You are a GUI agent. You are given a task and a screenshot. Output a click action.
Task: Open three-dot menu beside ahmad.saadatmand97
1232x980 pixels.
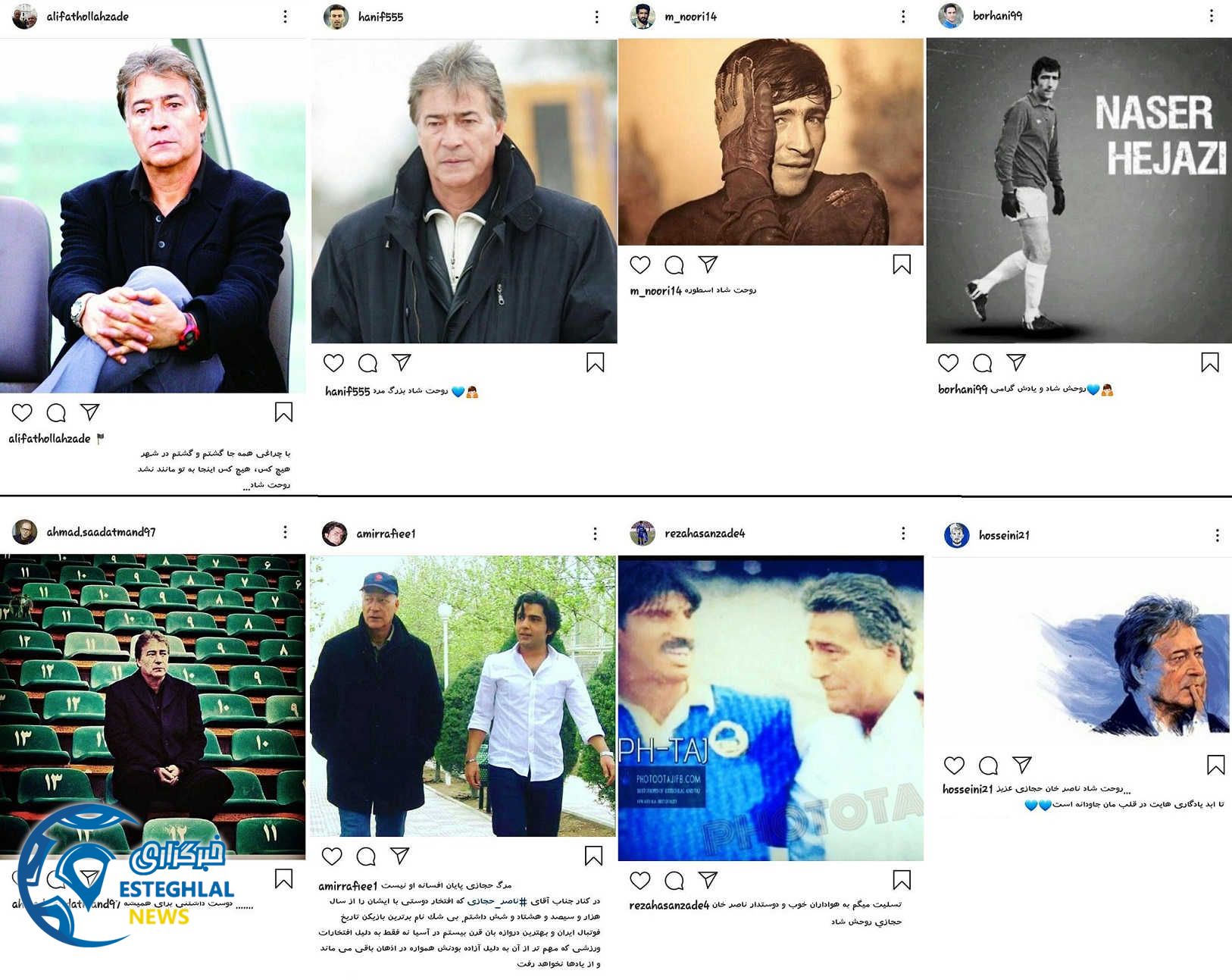285,532
